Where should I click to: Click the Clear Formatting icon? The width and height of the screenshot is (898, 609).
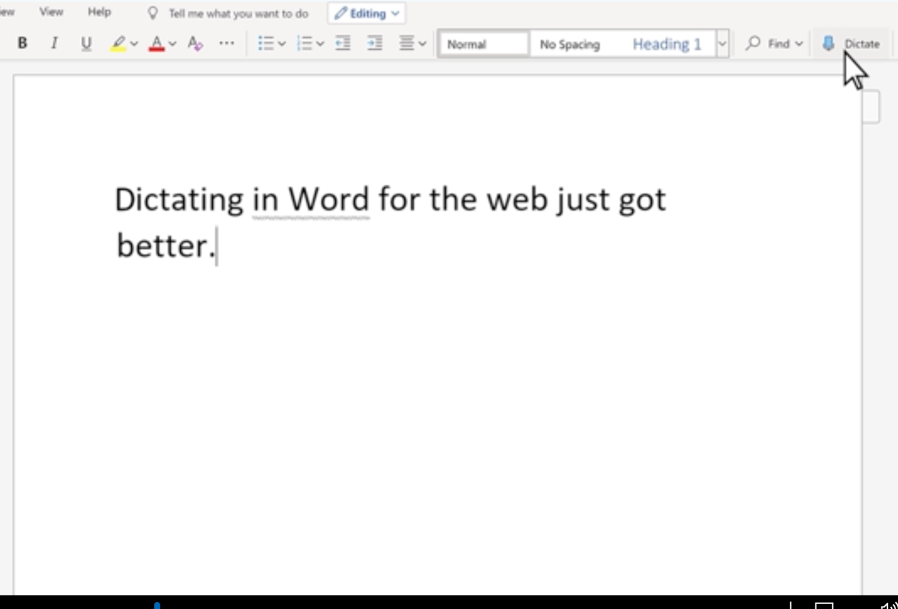pos(195,44)
